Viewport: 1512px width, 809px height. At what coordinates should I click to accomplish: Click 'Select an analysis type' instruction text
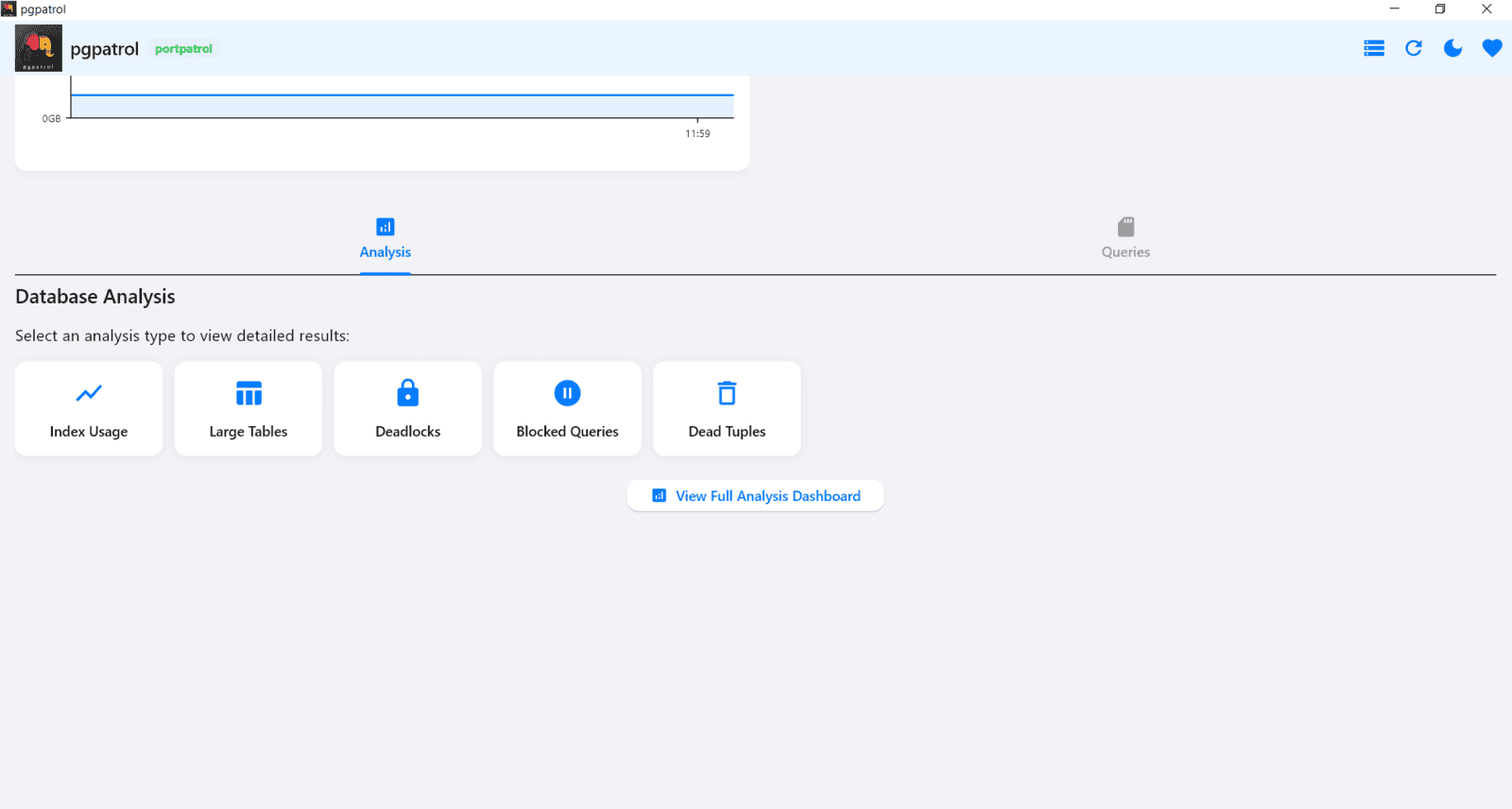click(x=182, y=336)
